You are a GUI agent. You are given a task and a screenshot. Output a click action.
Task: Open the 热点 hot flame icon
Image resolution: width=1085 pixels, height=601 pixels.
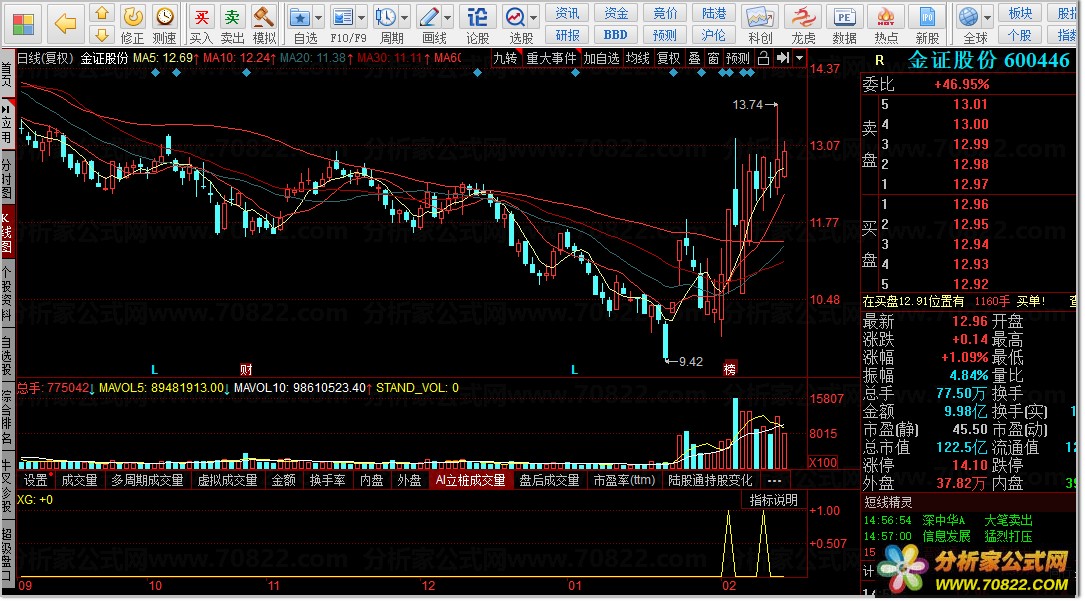[886, 17]
